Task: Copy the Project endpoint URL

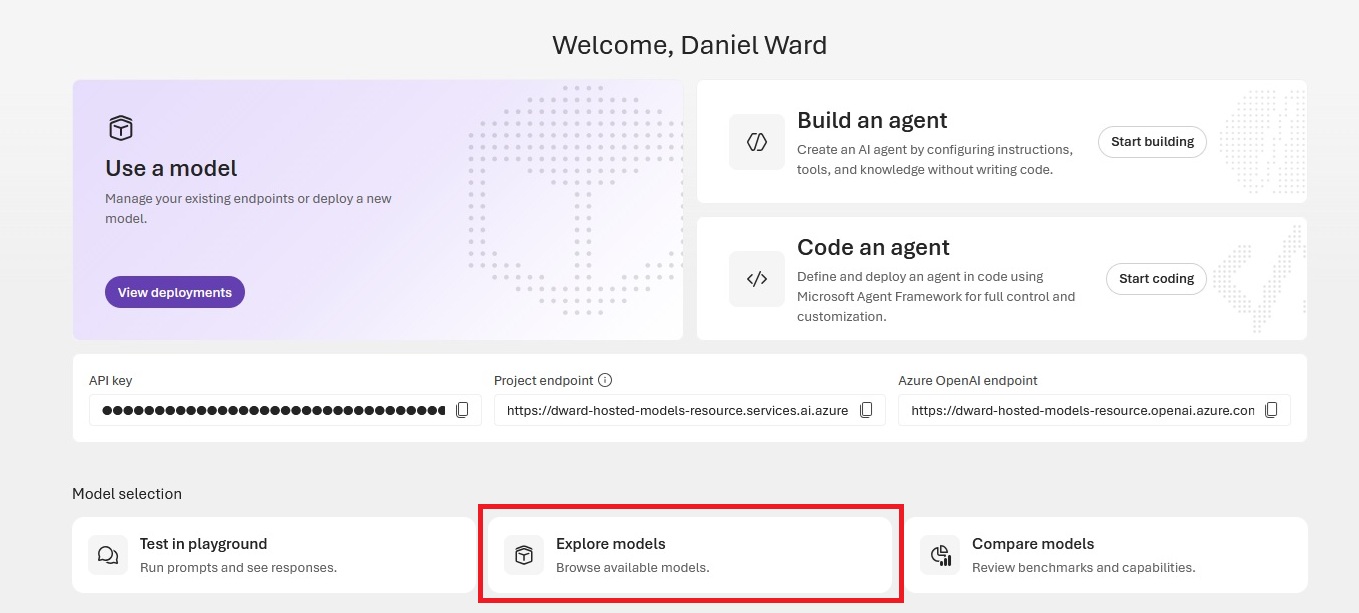Action: [867, 410]
